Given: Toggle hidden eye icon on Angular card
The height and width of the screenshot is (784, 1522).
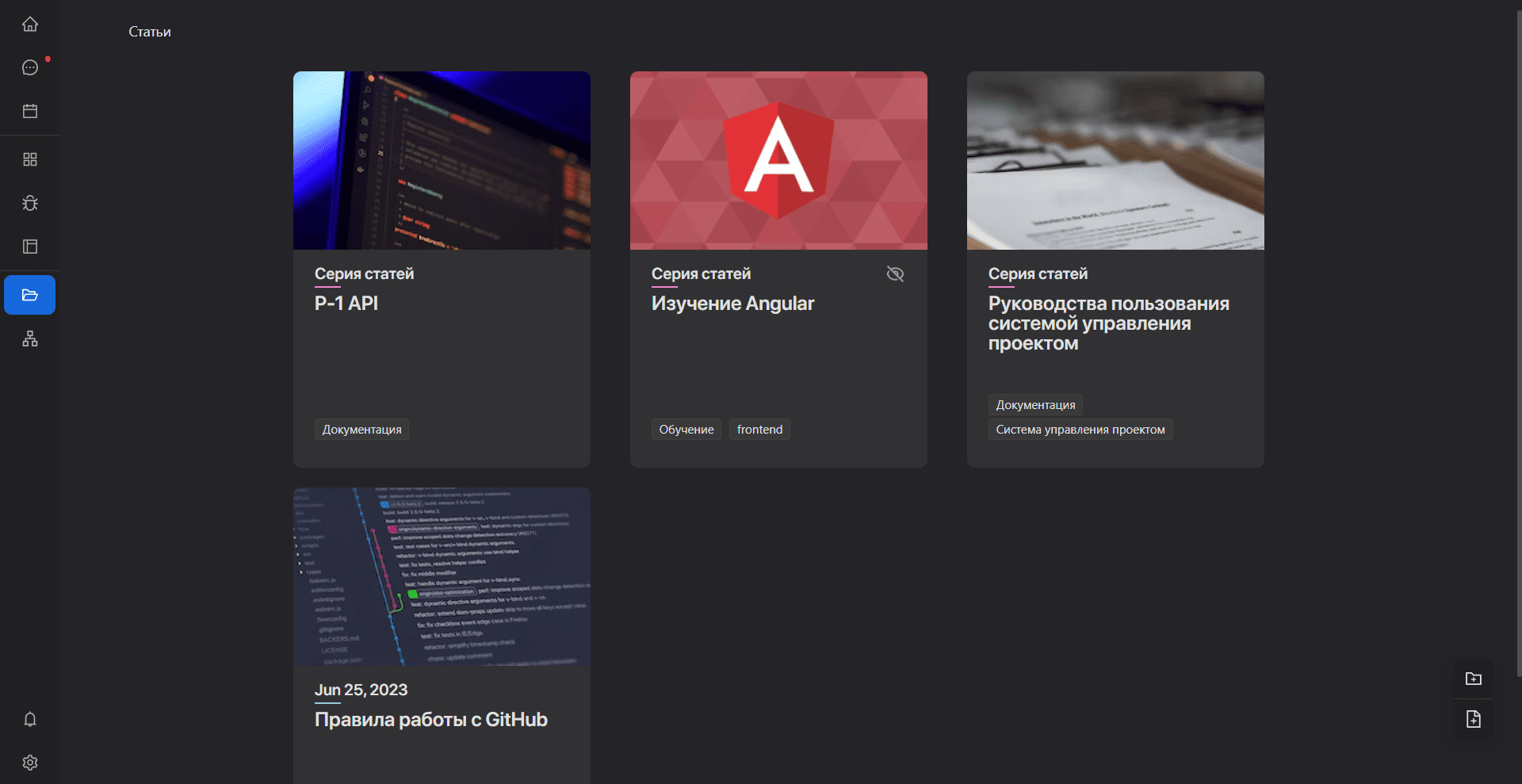Looking at the screenshot, I should pos(895,274).
